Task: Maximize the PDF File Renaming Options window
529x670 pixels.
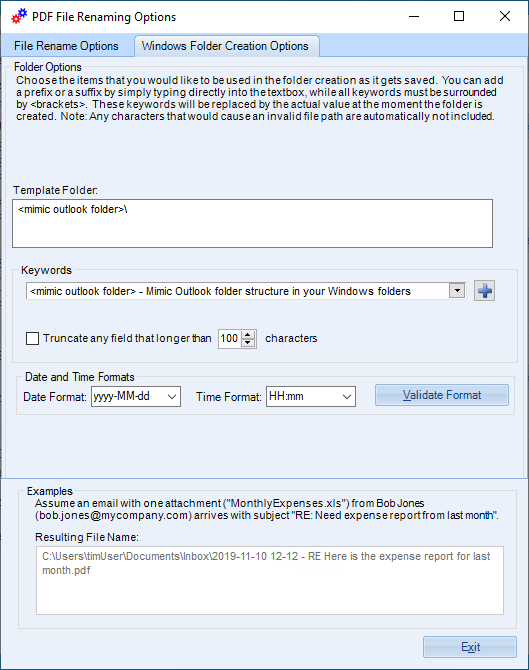Action: click(459, 16)
